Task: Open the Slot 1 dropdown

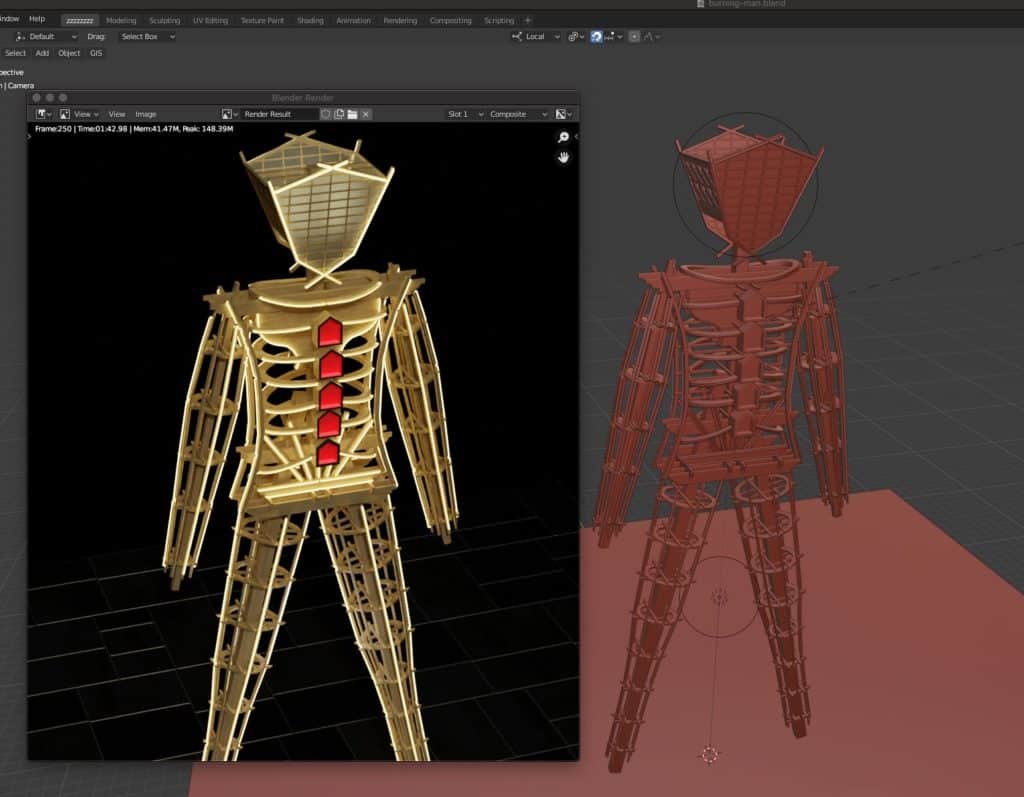Action: pos(465,114)
